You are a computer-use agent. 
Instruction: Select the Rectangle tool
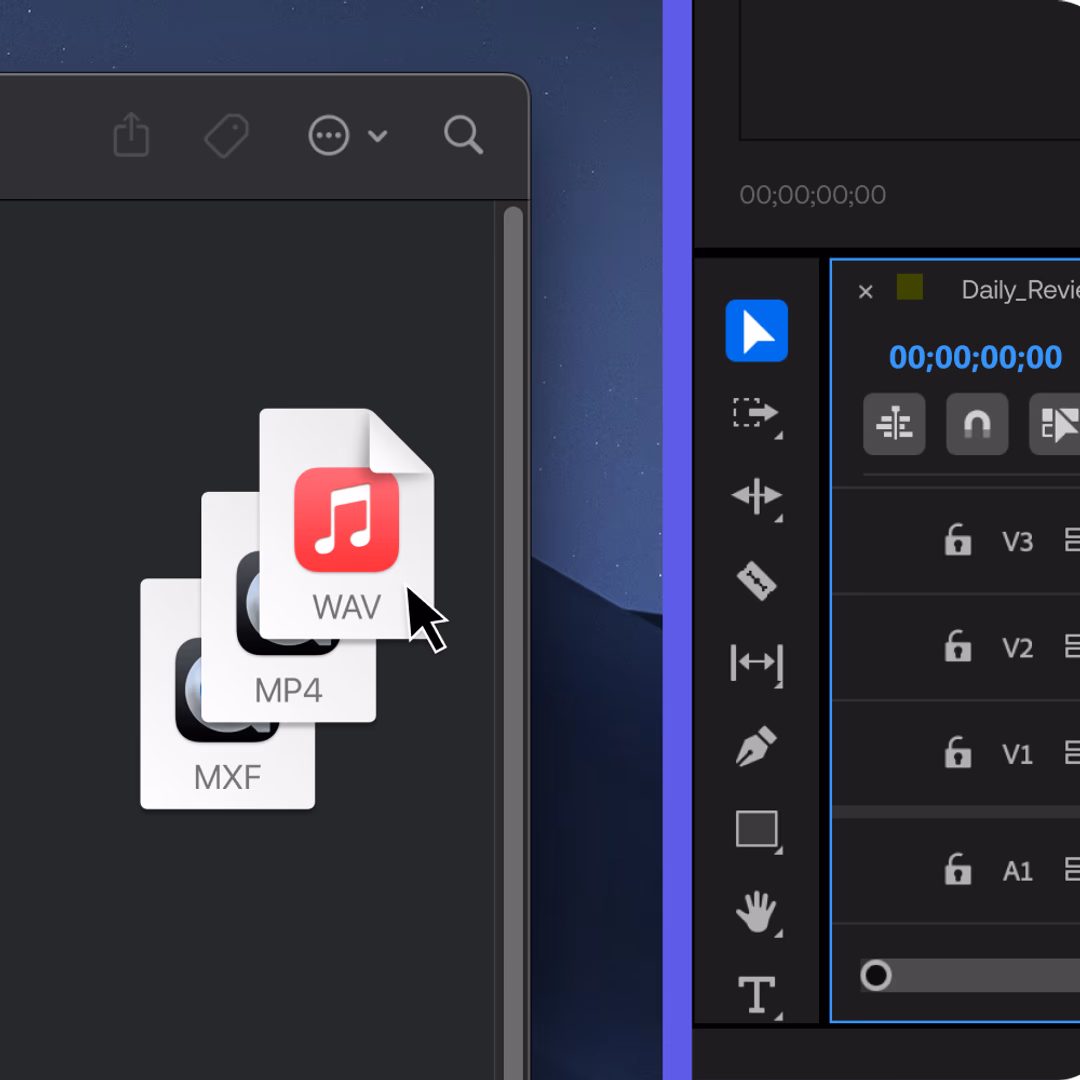tap(757, 829)
